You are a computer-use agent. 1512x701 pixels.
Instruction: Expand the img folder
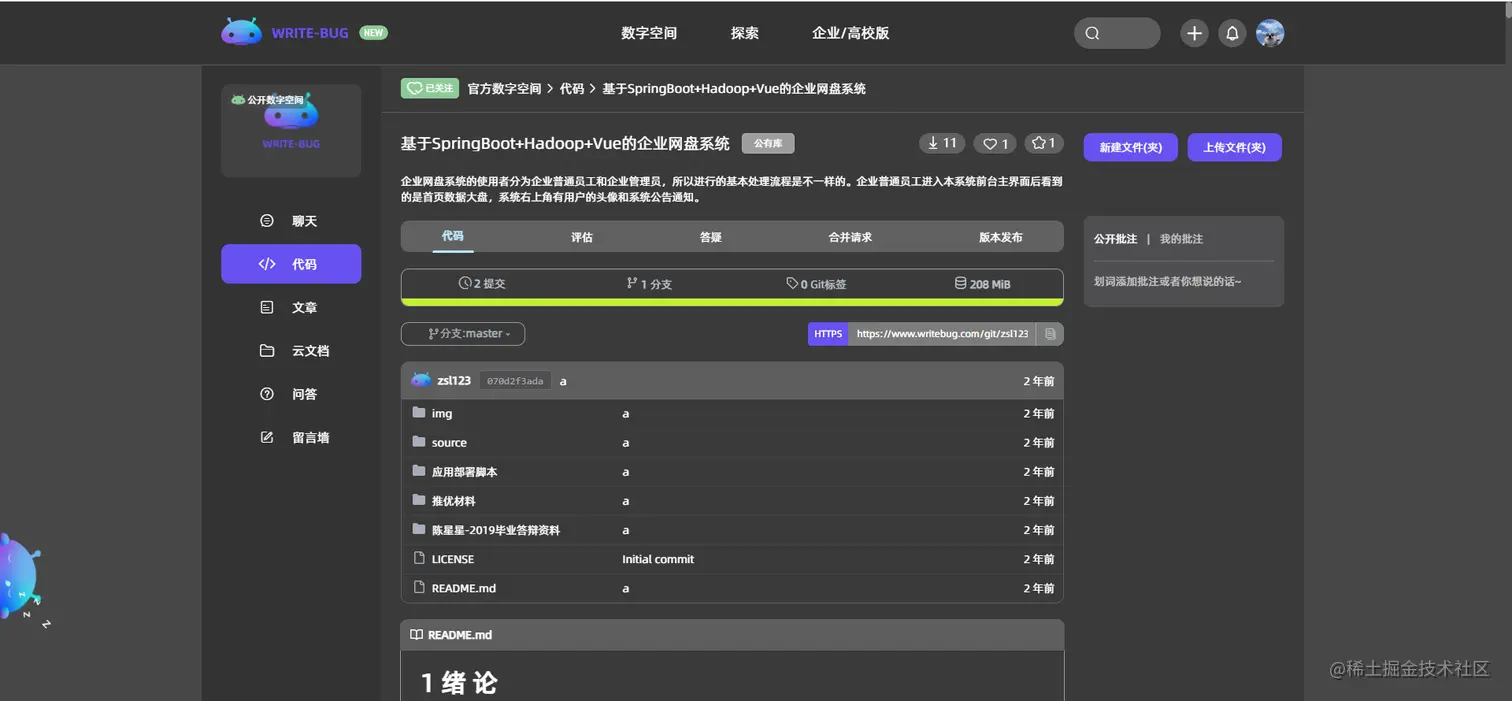[441, 413]
